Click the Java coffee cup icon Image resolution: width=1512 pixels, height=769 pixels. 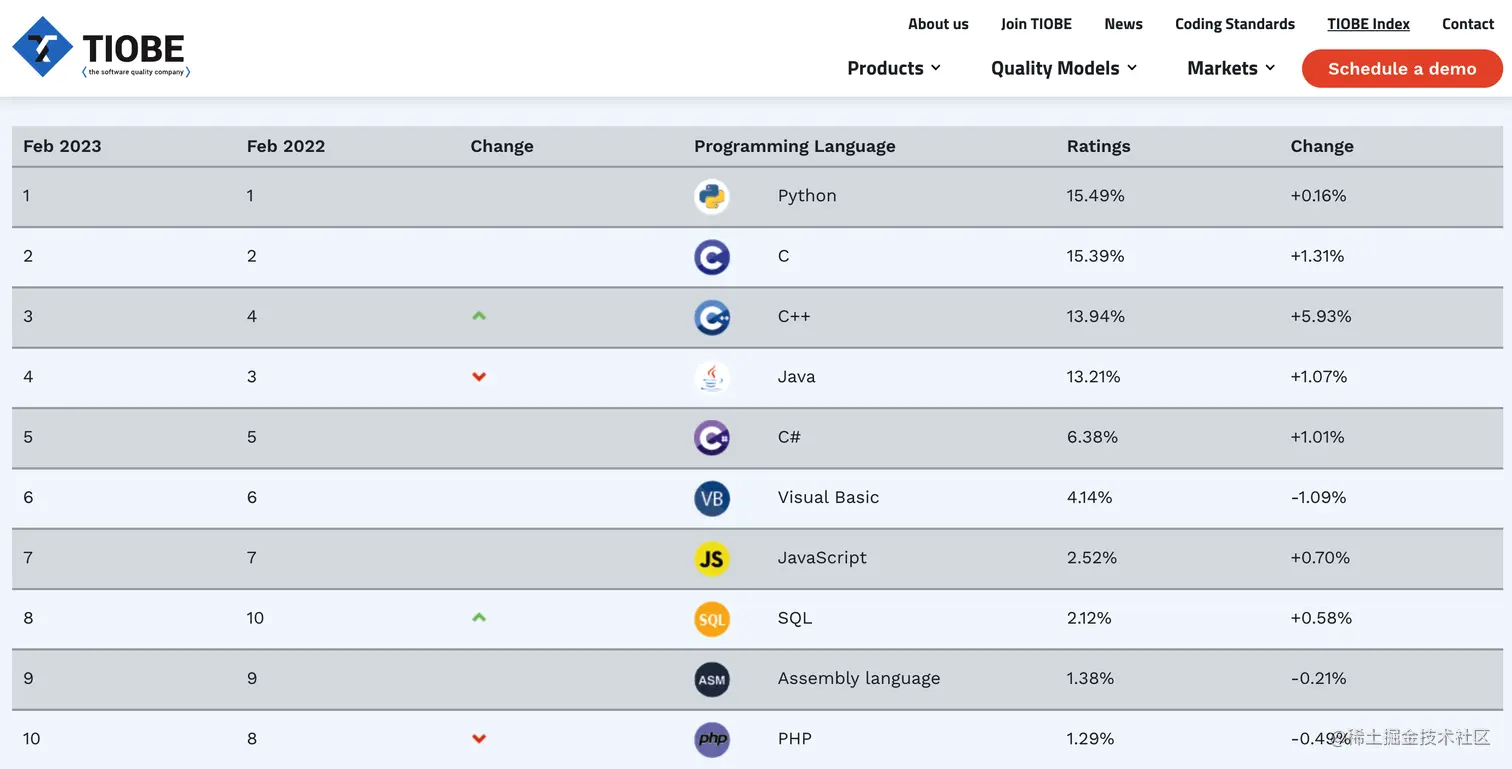coord(712,377)
